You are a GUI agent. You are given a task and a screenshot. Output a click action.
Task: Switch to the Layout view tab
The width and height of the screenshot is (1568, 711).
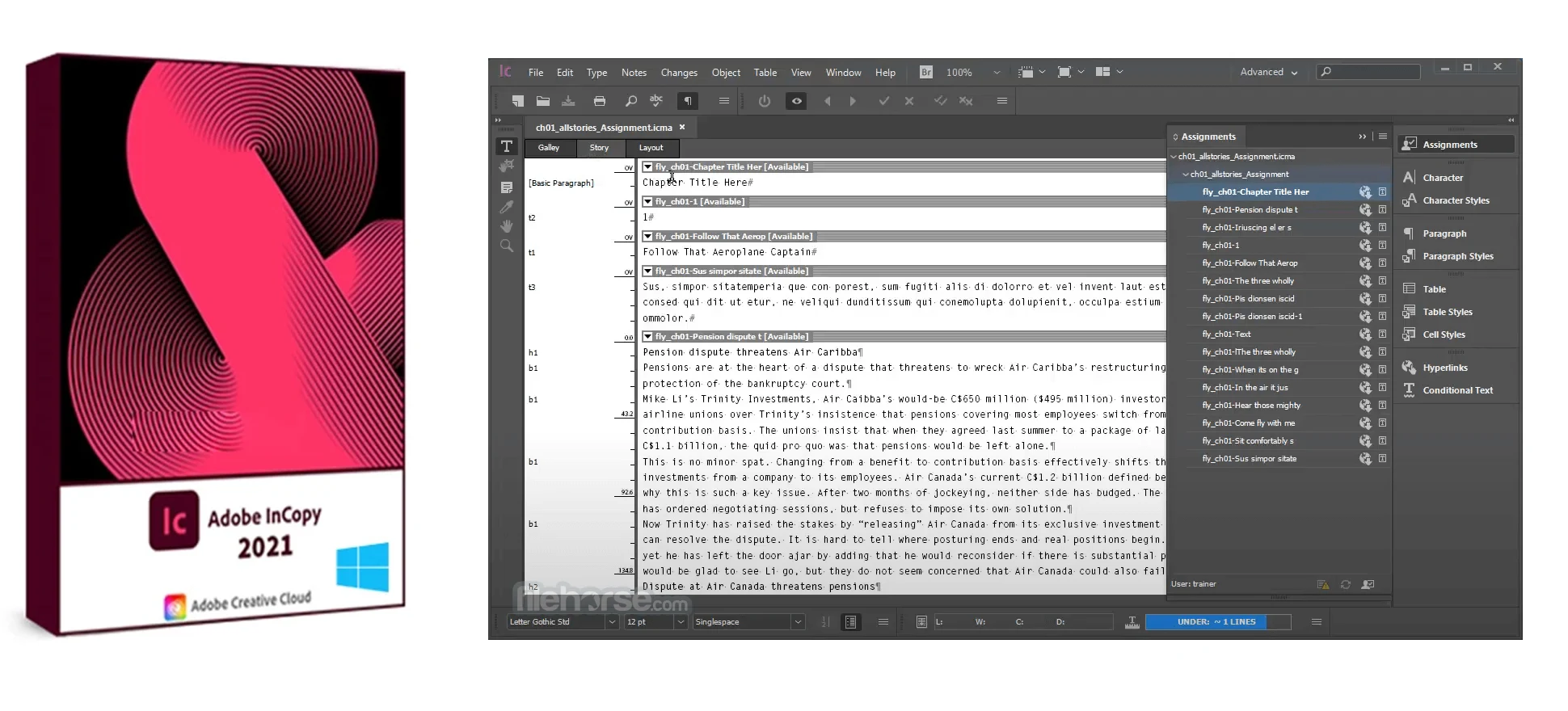pyautogui.click(x=651, y=148)
